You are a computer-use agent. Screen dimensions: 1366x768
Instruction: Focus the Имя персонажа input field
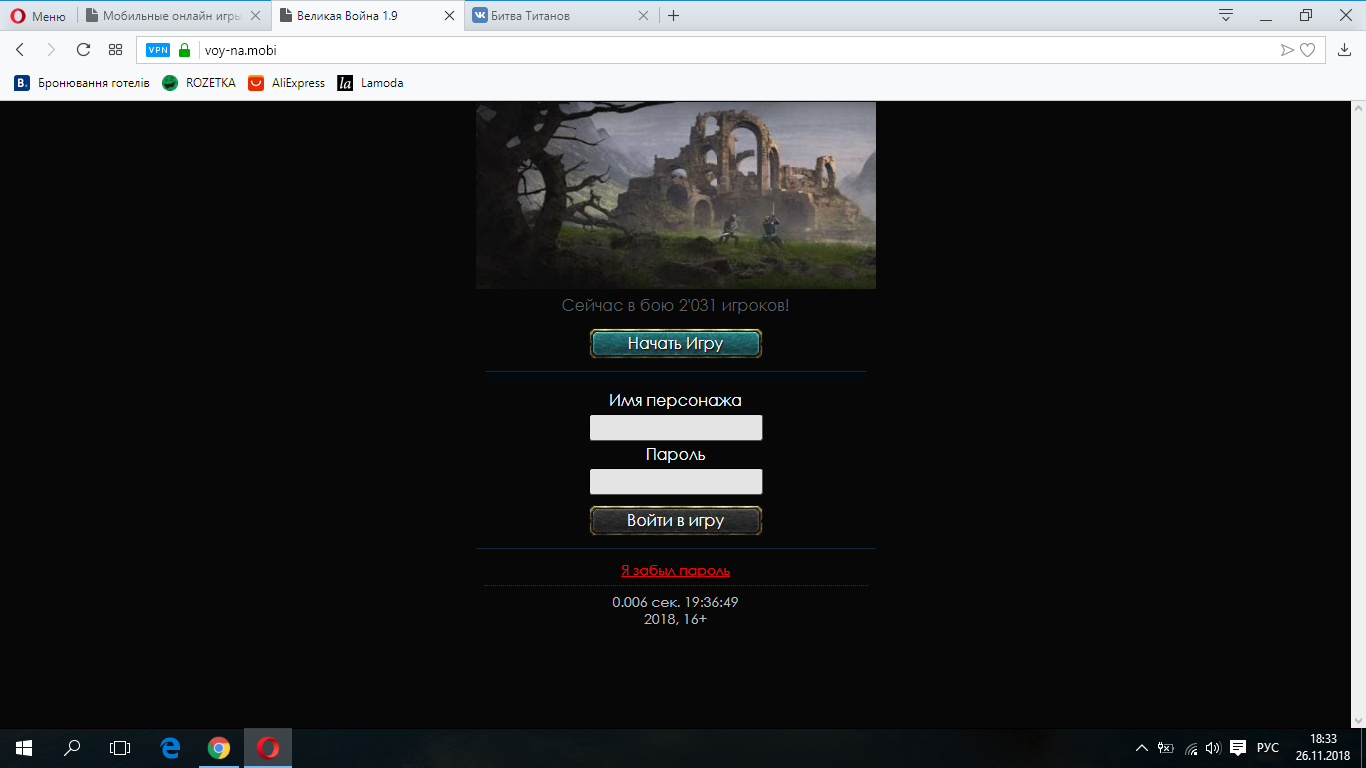coord(675,428)
